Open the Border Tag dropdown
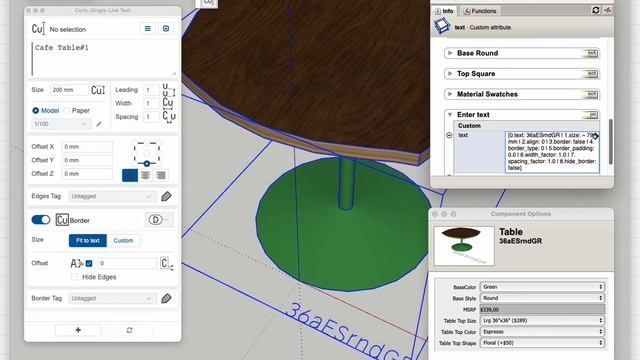The image size is (640, 360). tap(112, 298)
